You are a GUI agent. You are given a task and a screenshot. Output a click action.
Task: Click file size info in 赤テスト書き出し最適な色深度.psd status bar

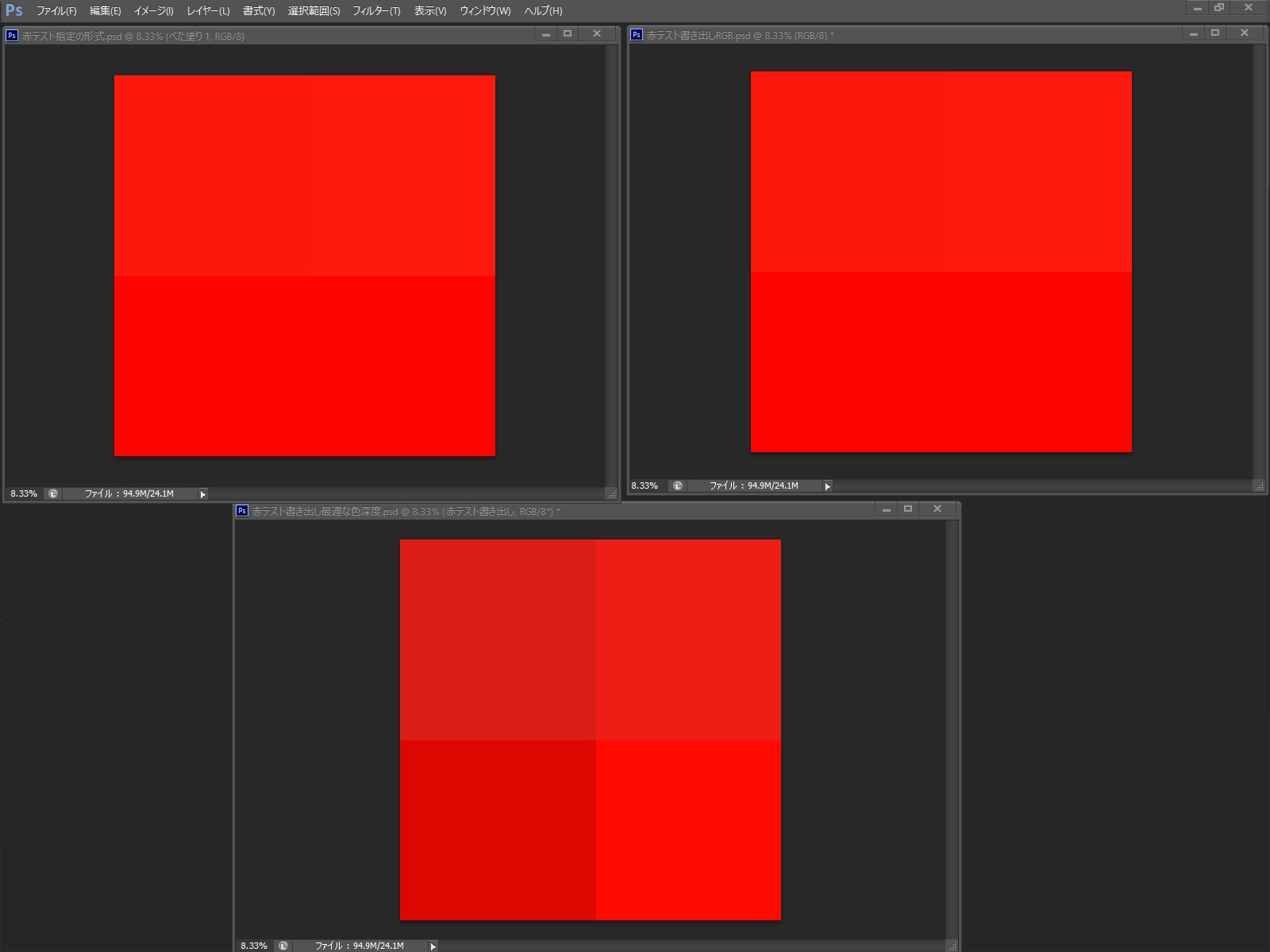point(360,946)
